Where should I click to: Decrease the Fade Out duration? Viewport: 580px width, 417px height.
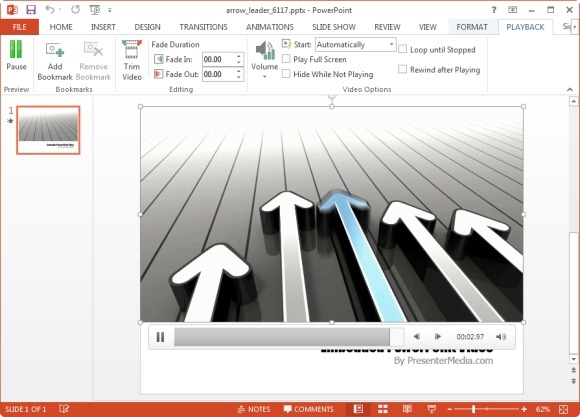point(239,77)
